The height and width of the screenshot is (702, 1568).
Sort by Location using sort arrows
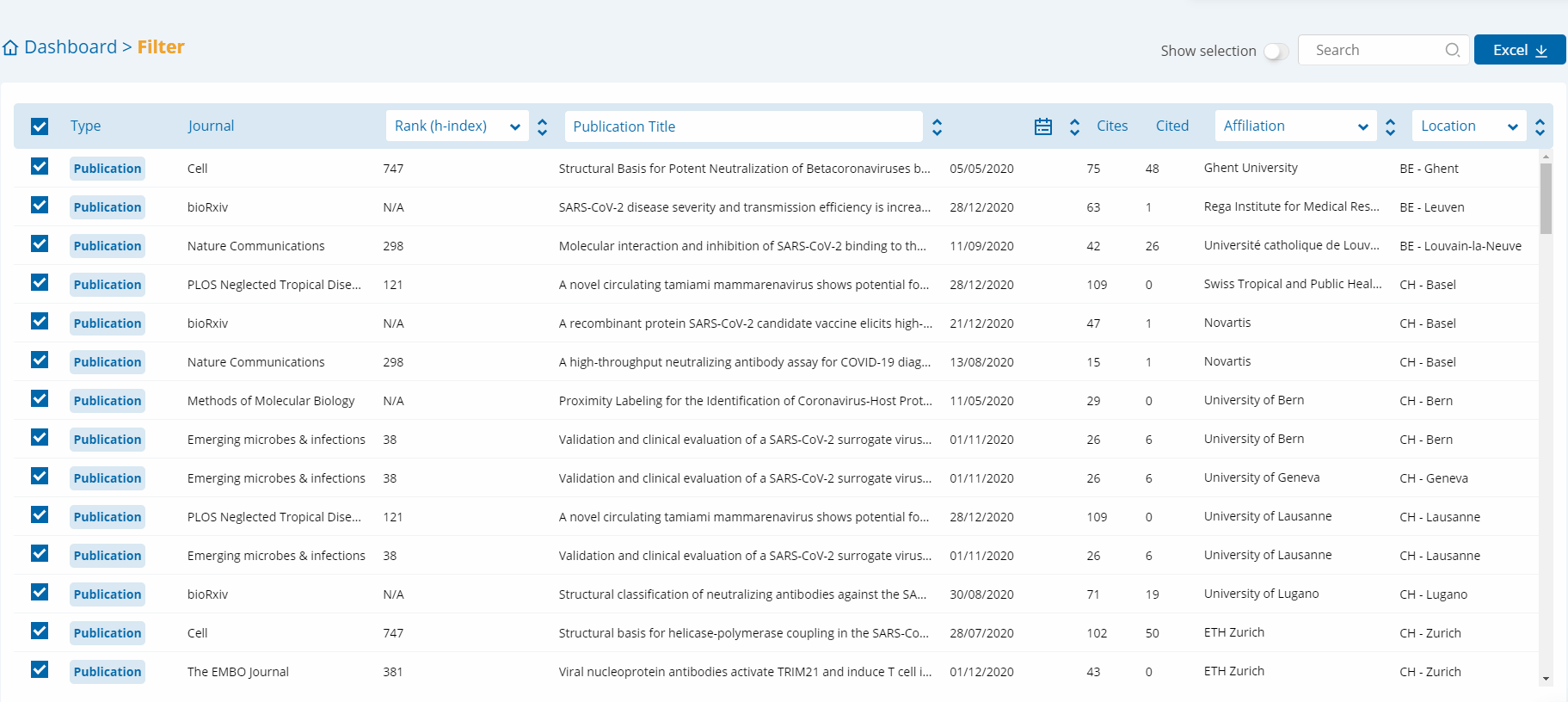(x=1540, y=126)
